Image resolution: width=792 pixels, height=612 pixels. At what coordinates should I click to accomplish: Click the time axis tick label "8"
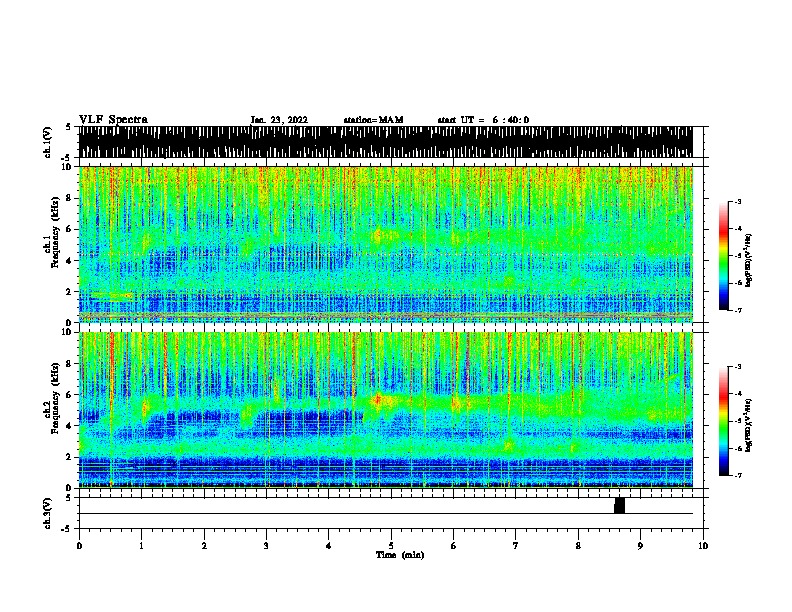pyautogui.click(x=578, y=546)
